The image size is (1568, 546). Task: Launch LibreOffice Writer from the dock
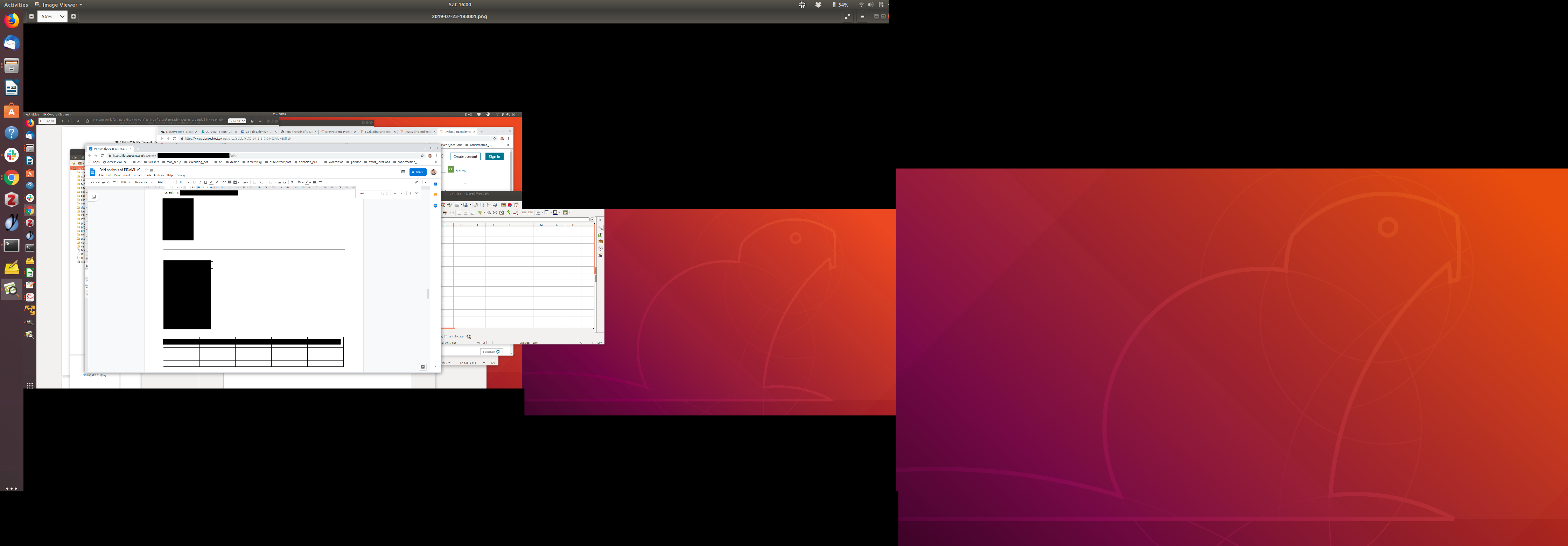tap(12, 88)
